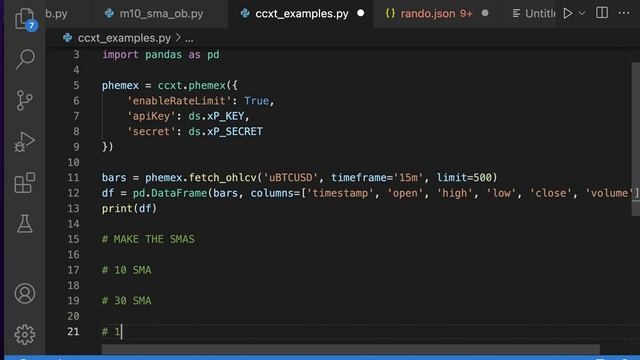This screenshot has width=640, height=360.
Task: Click the horizontal scrollbar at the bottom
Action: [350, 349]
